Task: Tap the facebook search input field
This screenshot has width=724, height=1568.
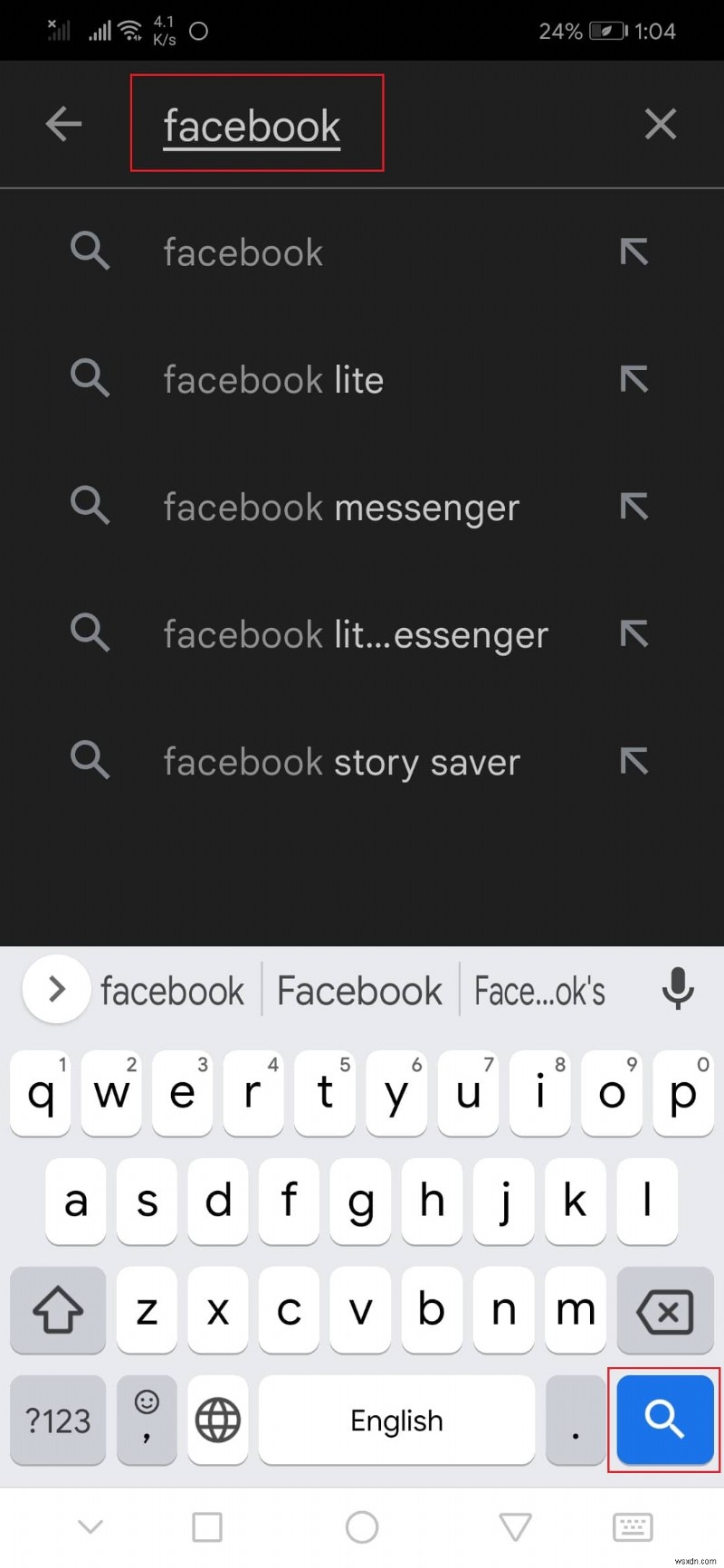Action: click(x=252, y=124)
